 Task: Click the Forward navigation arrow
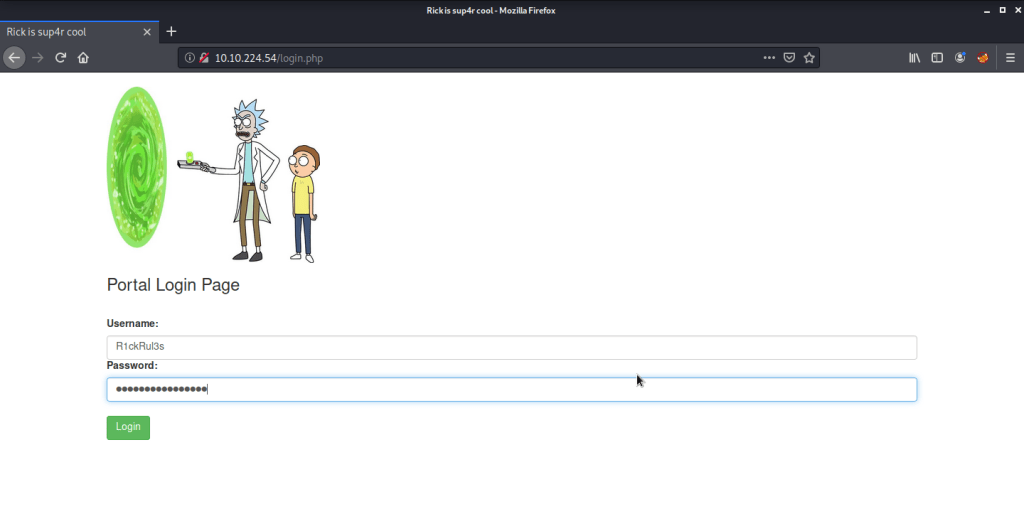pyautogui.click(x=38, y=58)
